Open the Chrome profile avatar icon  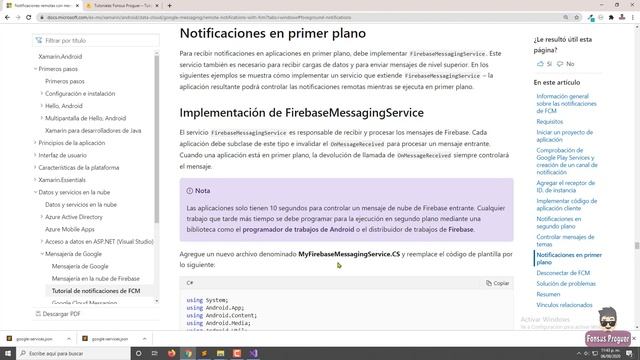622,17
